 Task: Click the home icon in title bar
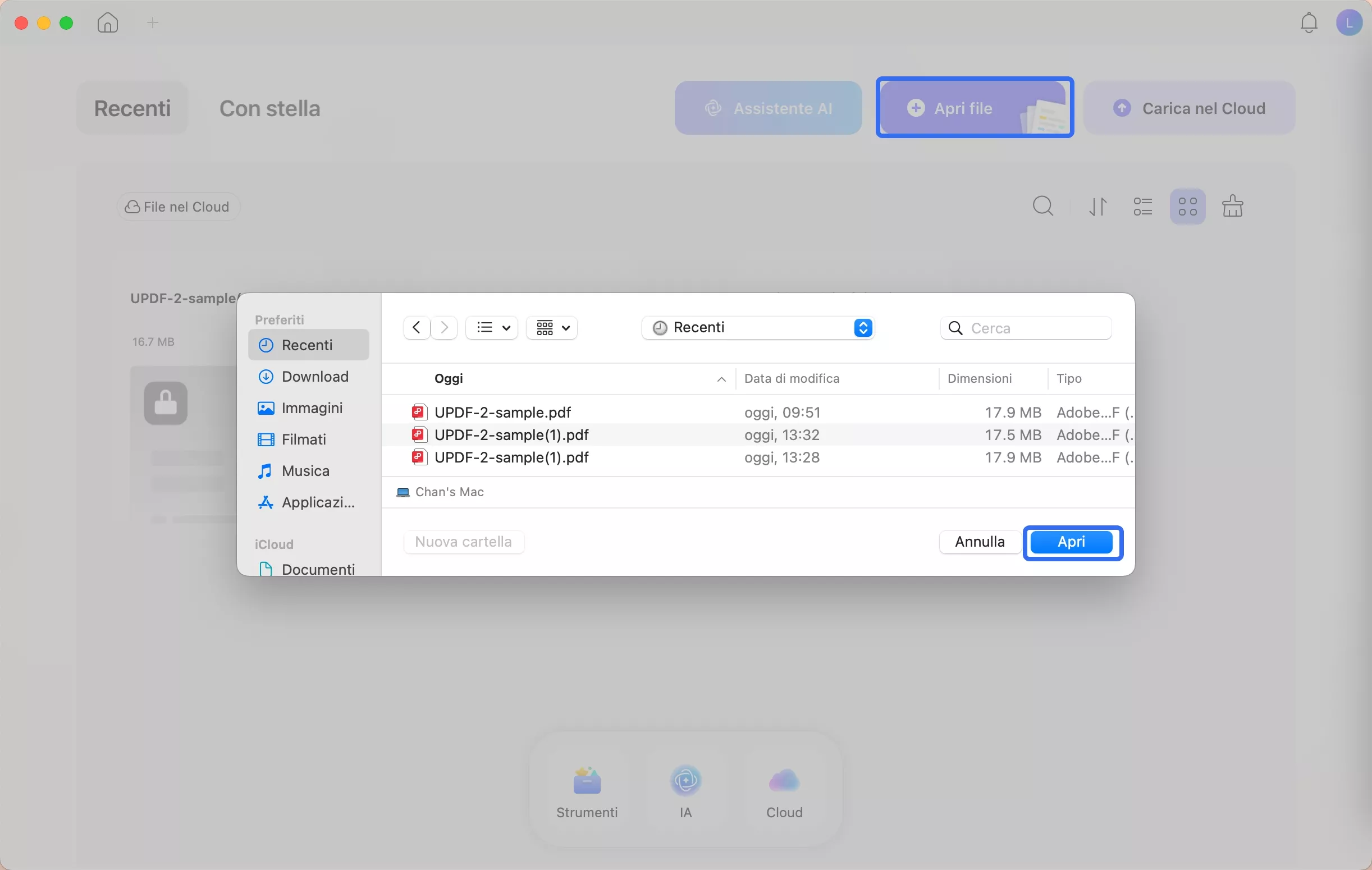107,23
